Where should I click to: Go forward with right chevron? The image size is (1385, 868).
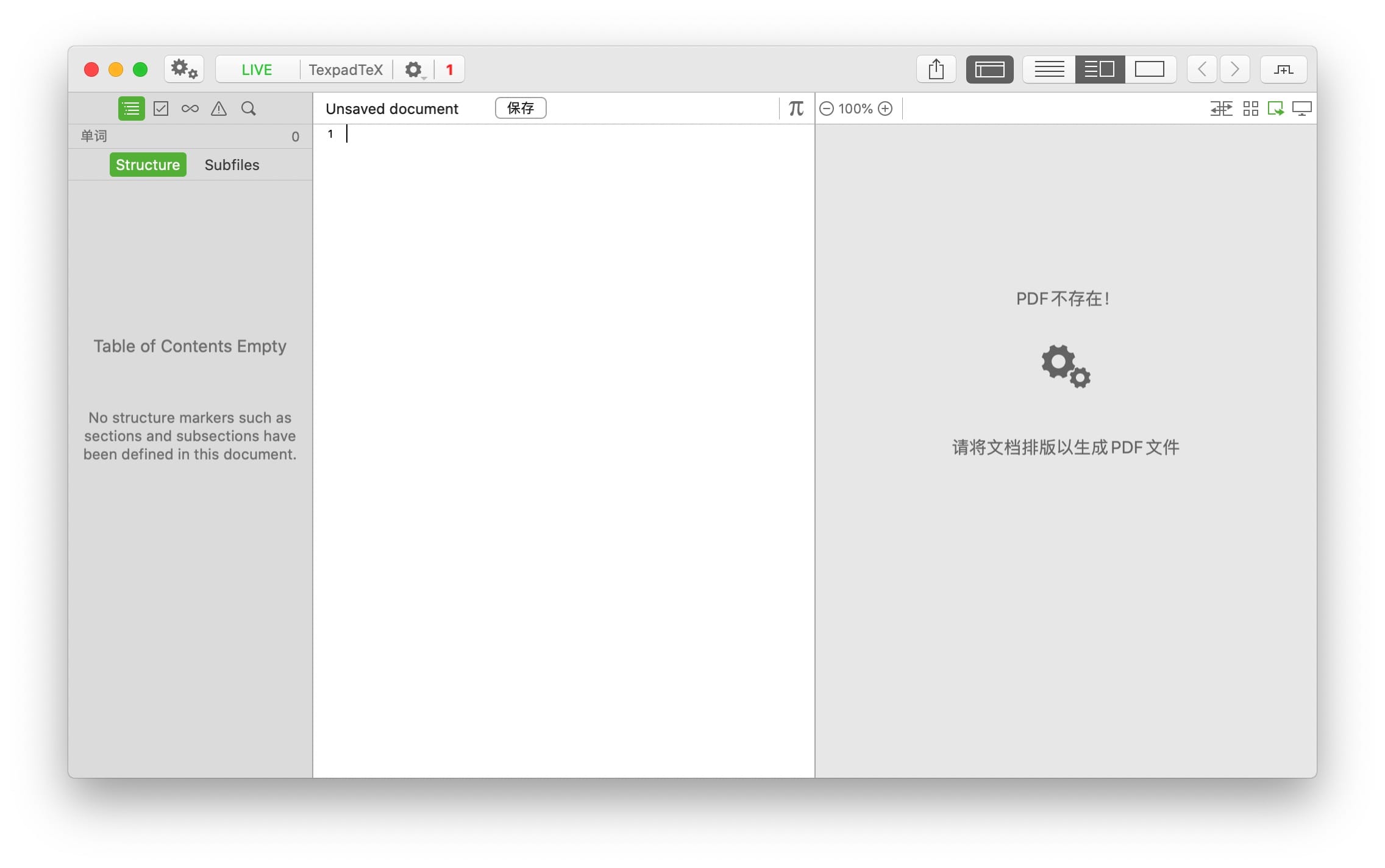pyautogui.click(x=1234, y=69)
